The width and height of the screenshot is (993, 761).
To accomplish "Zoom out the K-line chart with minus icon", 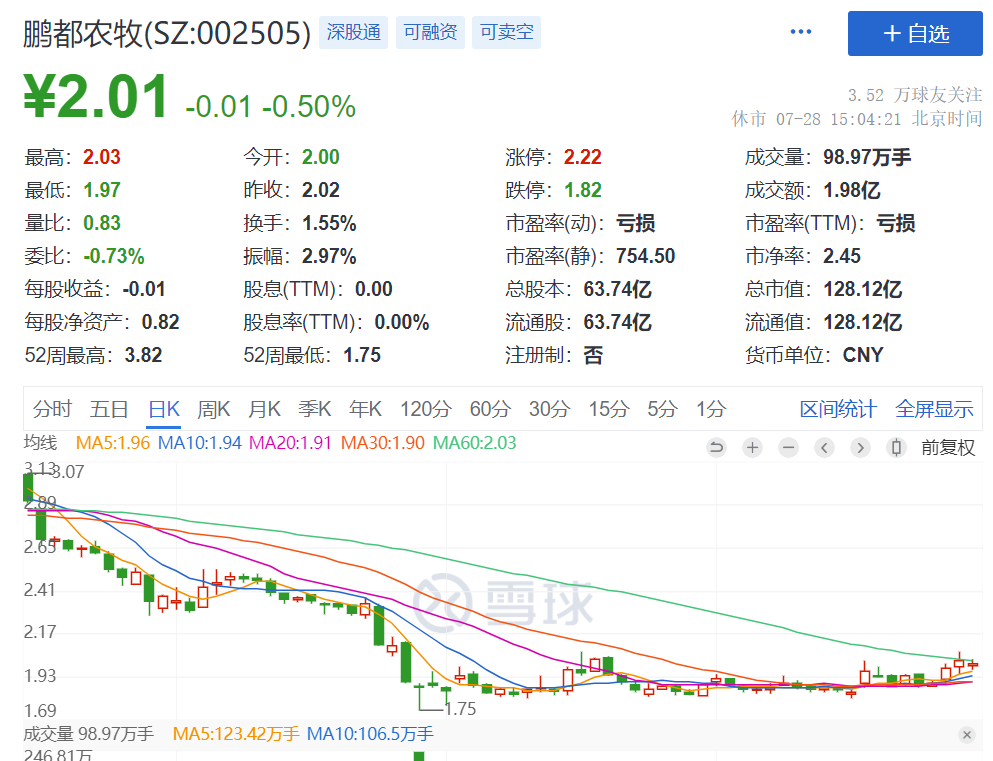I will [x=788, y=448].
